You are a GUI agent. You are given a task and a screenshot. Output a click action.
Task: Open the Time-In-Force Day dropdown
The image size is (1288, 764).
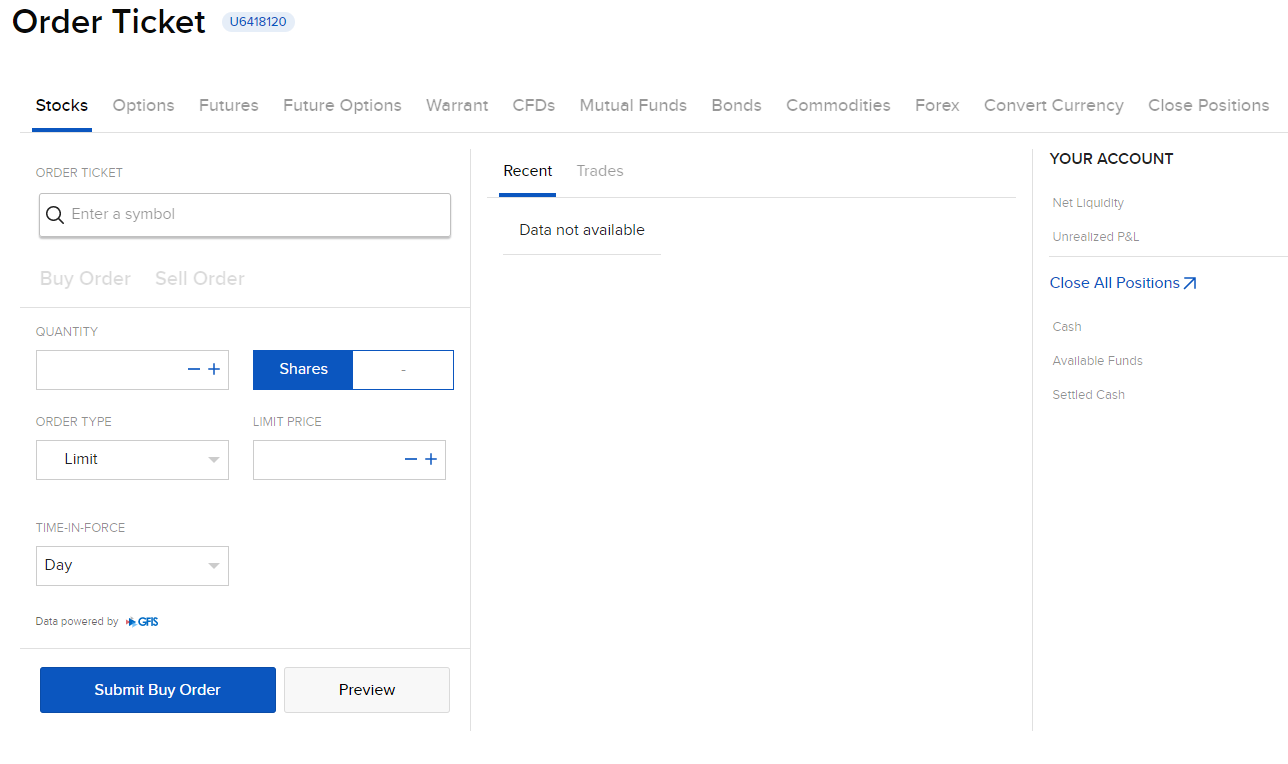pos(132,566)
